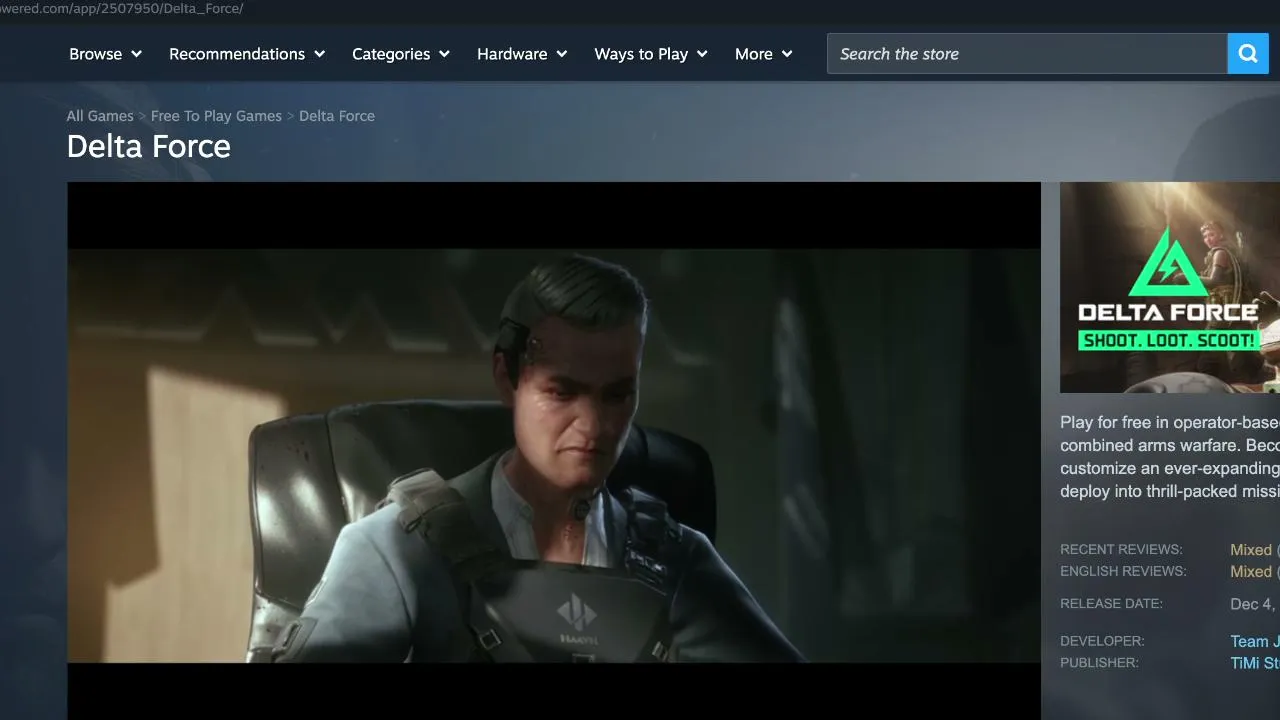The image size is (1280, 720).
Task: Open the Browse menu
Action: pos(105,54)
